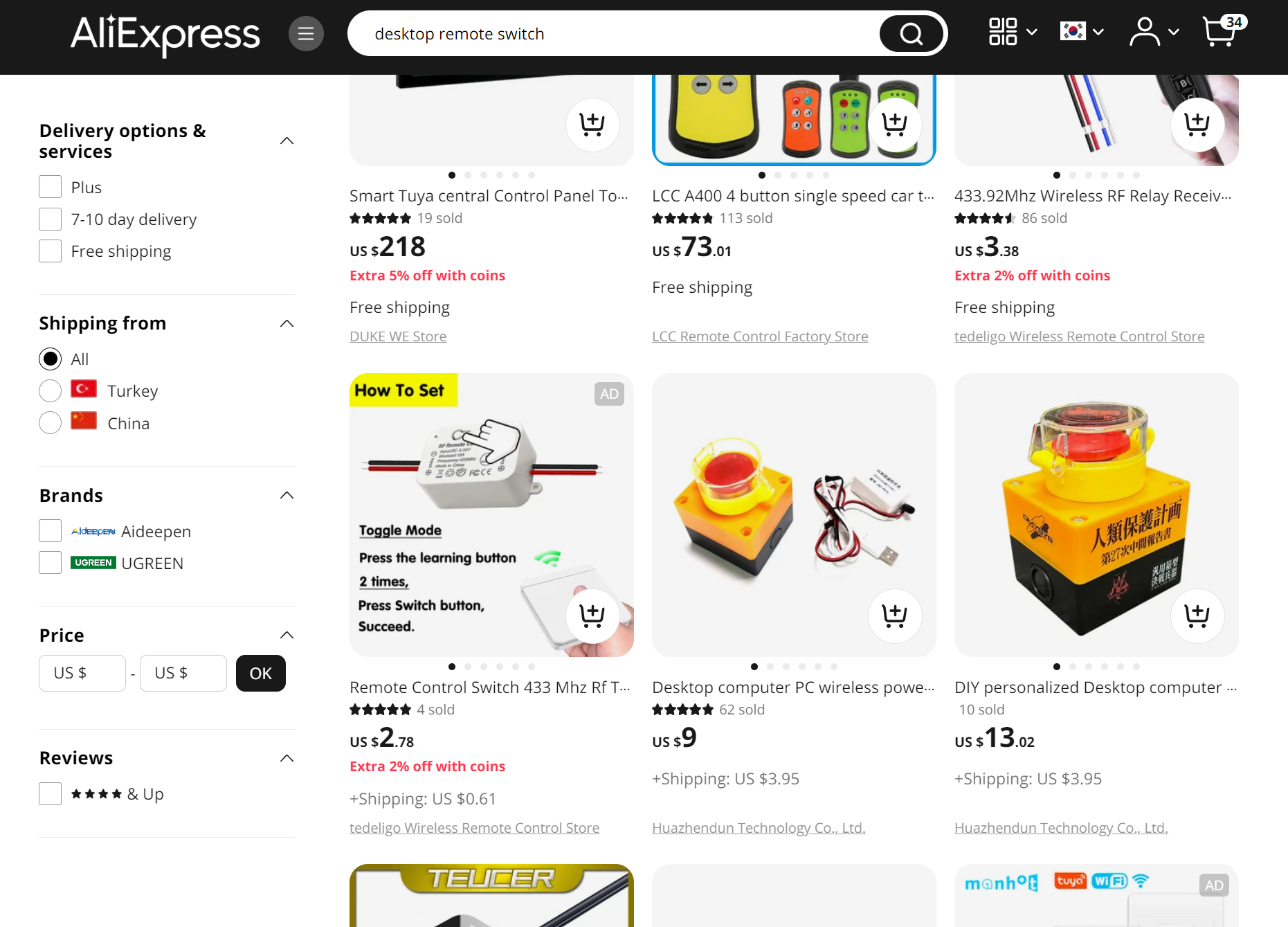Enable the UGREEN brand checkbox
This screenshot has height=927, width=1288.
coord(51,563)
